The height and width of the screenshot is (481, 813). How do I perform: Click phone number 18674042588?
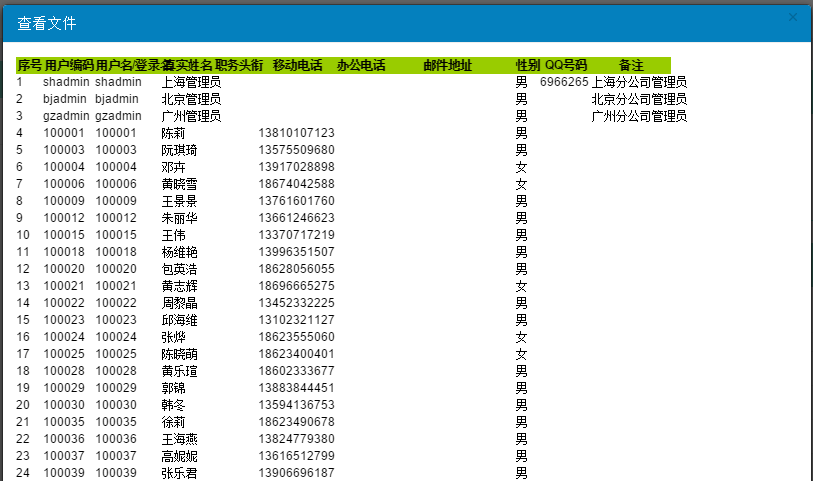pyautogui.click(x=297, y=184)
